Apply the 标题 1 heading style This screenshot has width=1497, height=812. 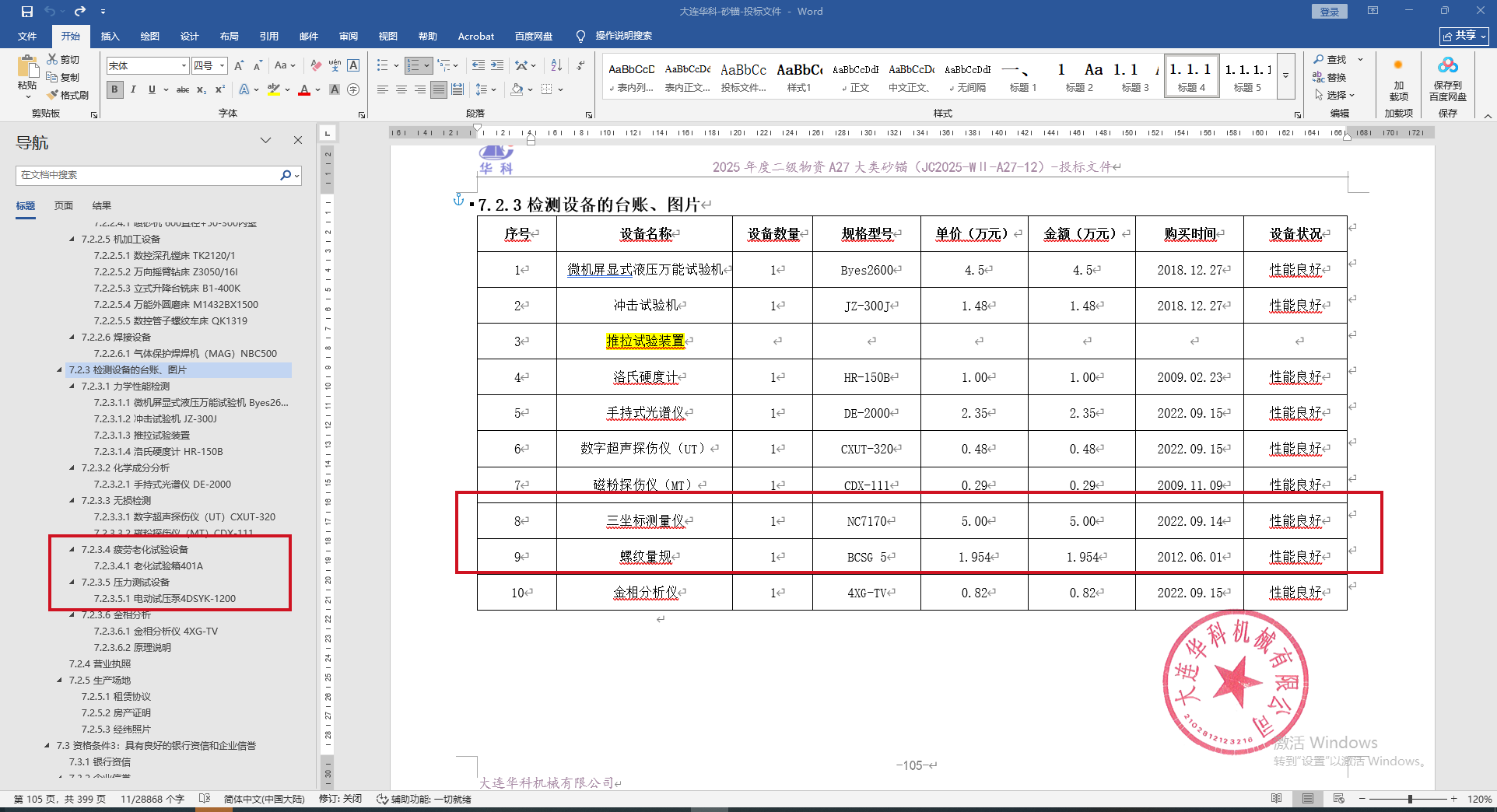coord(1023,76)
